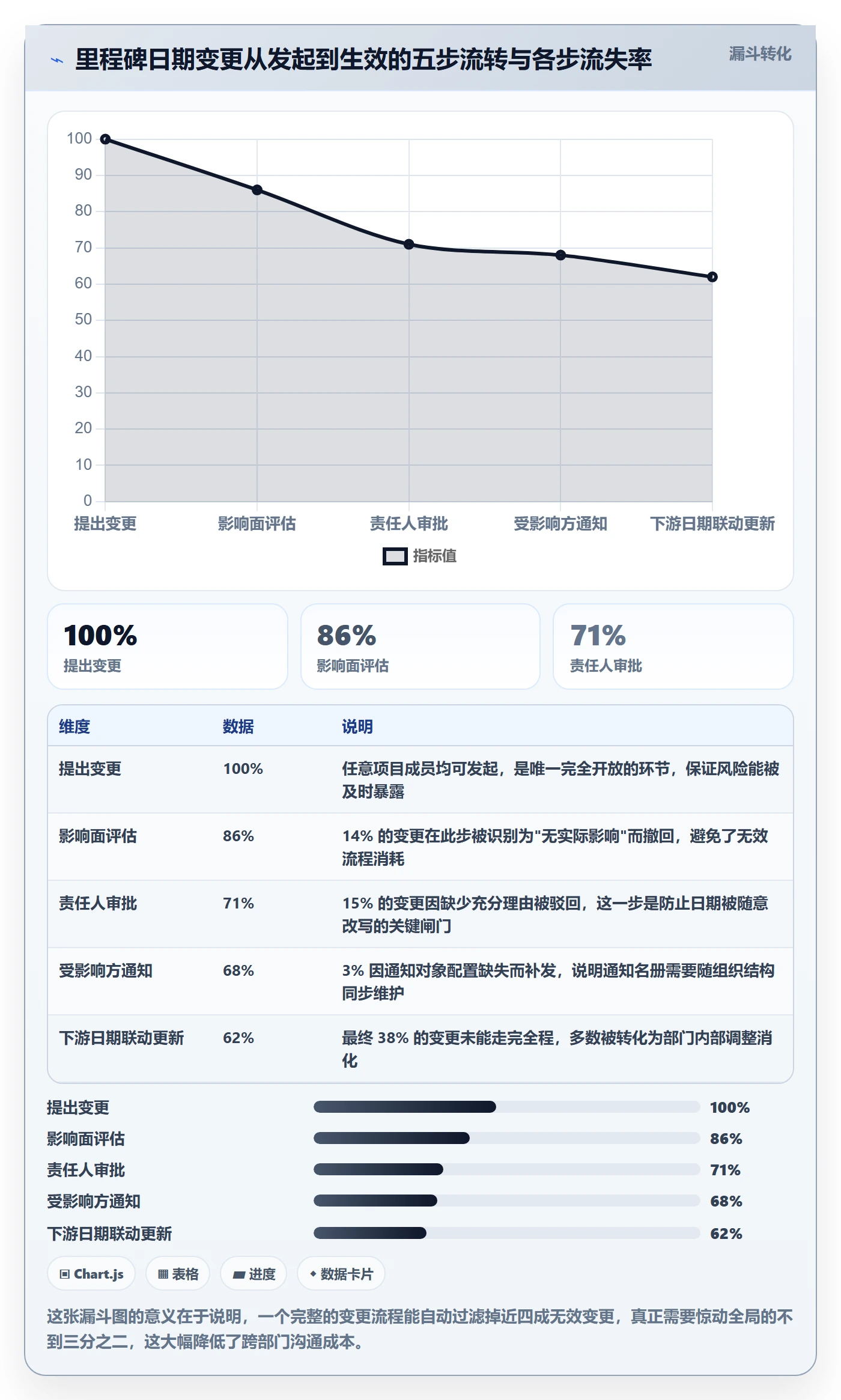Screen dimensions: 841x1400
Task: Select the 影响面评估 cell in the table
Action: tap(98, 836)
